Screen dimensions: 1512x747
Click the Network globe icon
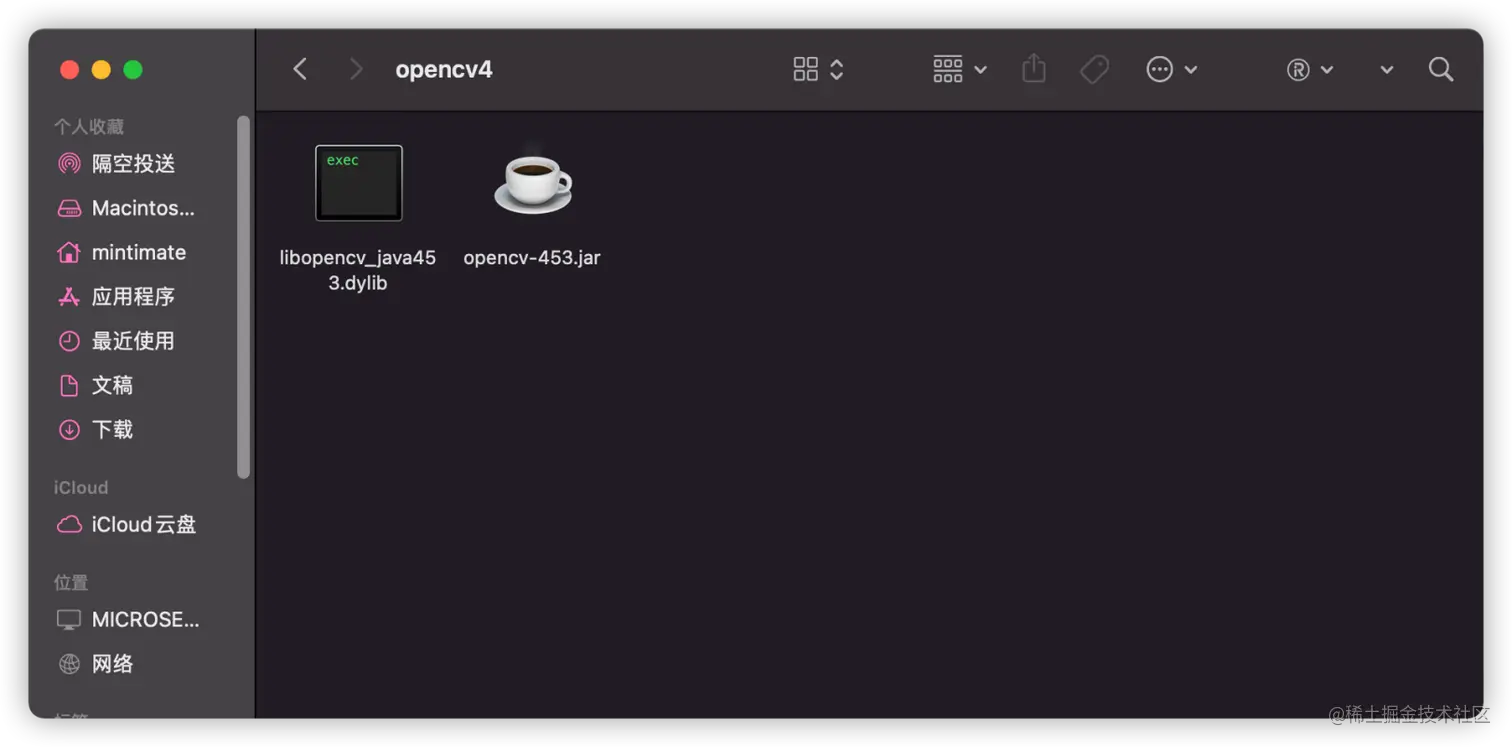coord(69,663)
